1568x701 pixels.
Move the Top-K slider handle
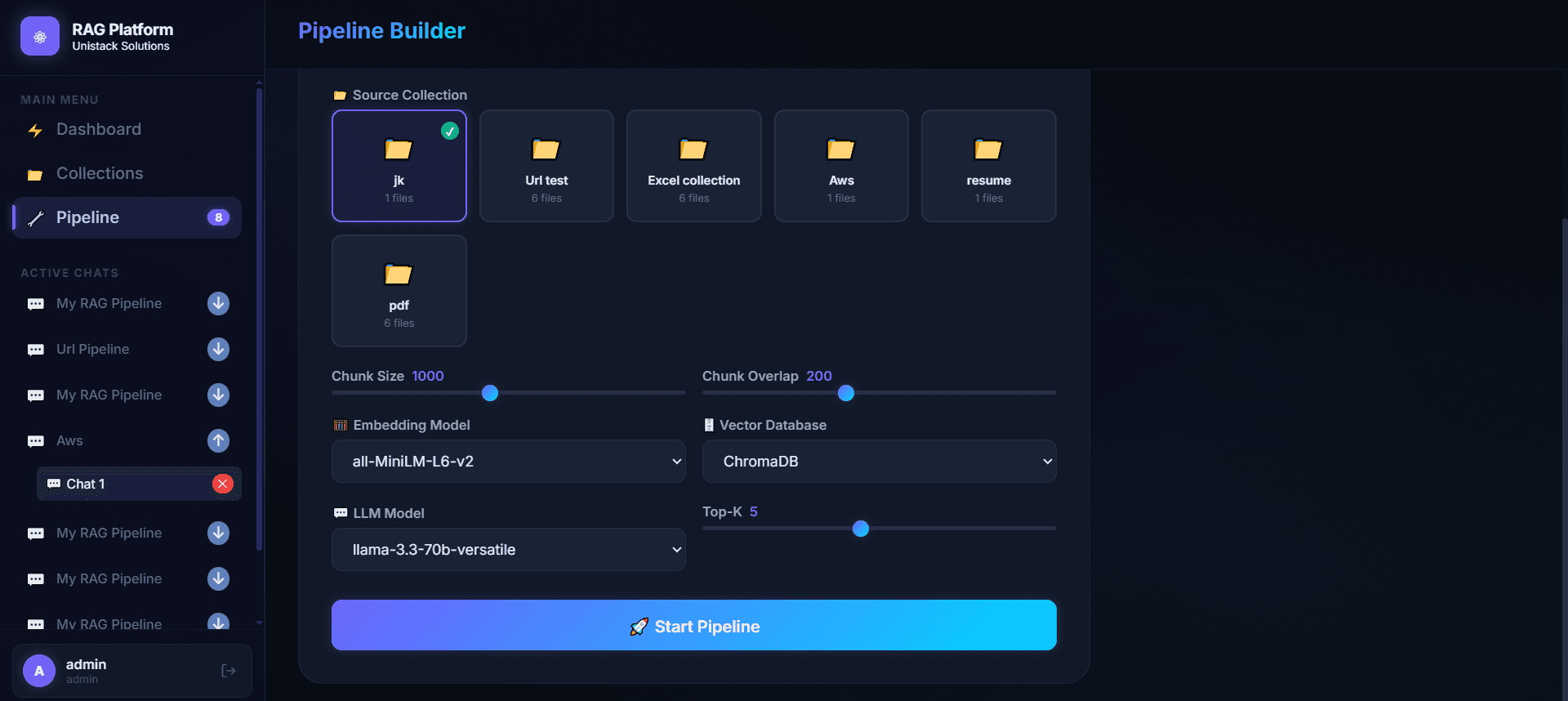(x=861, y=529)
